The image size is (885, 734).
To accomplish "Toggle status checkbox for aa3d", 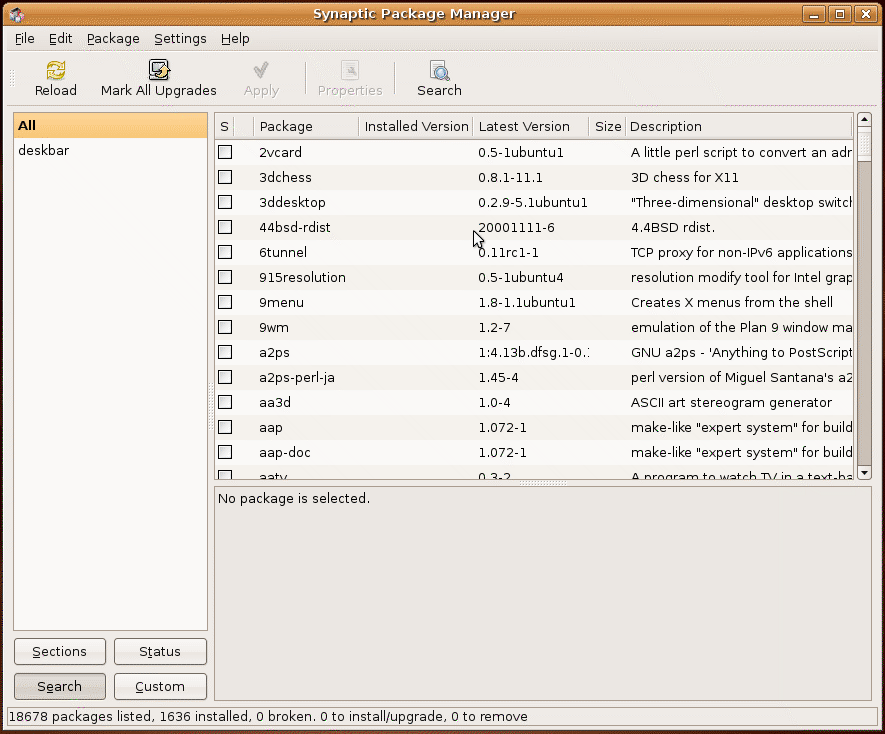I will 225,402.
